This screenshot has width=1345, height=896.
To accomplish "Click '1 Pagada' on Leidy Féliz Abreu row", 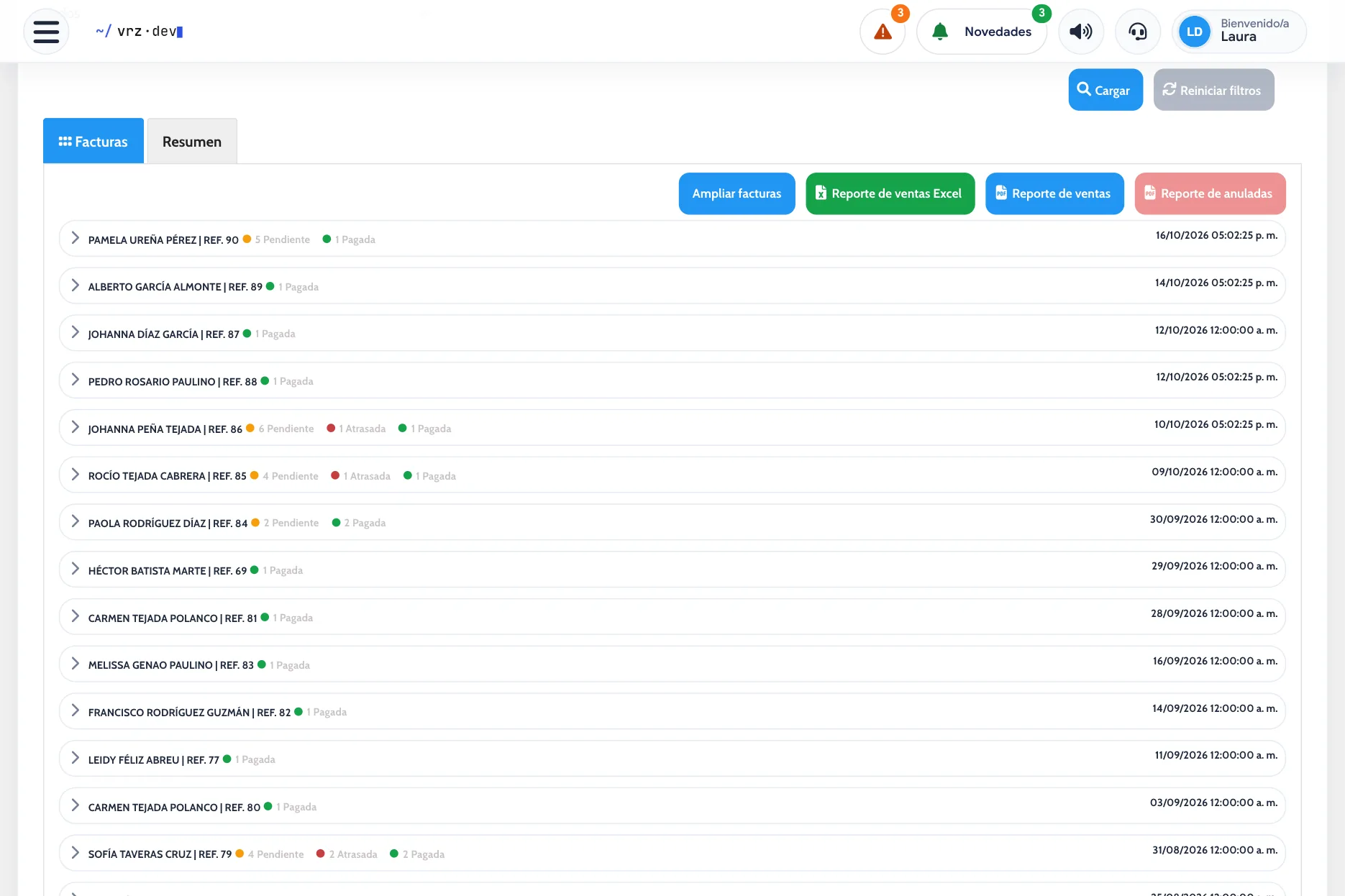I will point(255,759).
